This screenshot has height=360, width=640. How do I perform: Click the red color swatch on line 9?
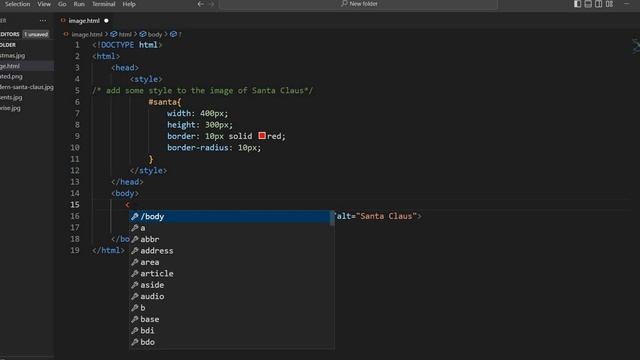pyautogui.click(x=262, y=136)
